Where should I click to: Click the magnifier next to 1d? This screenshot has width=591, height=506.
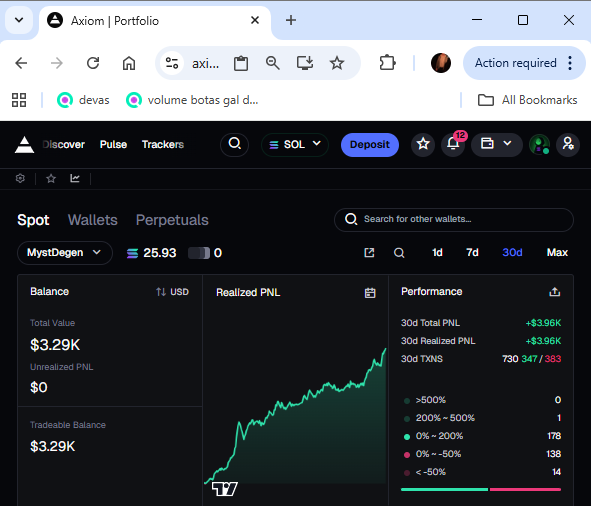point(399,253)
